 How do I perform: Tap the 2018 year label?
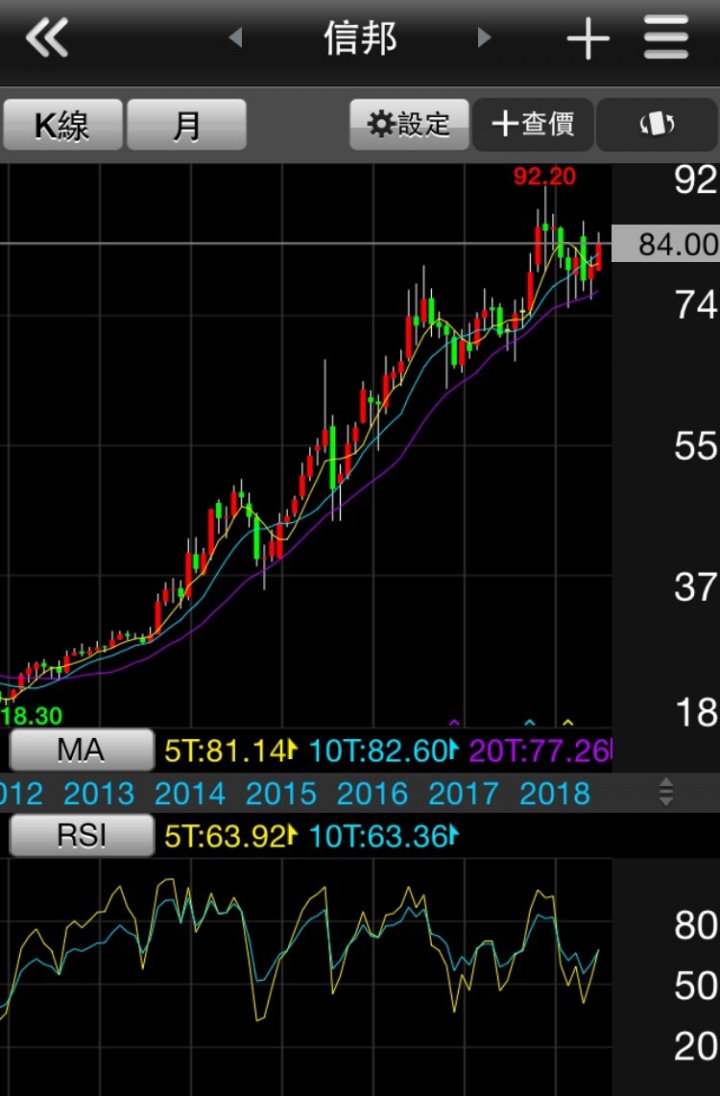555,793
